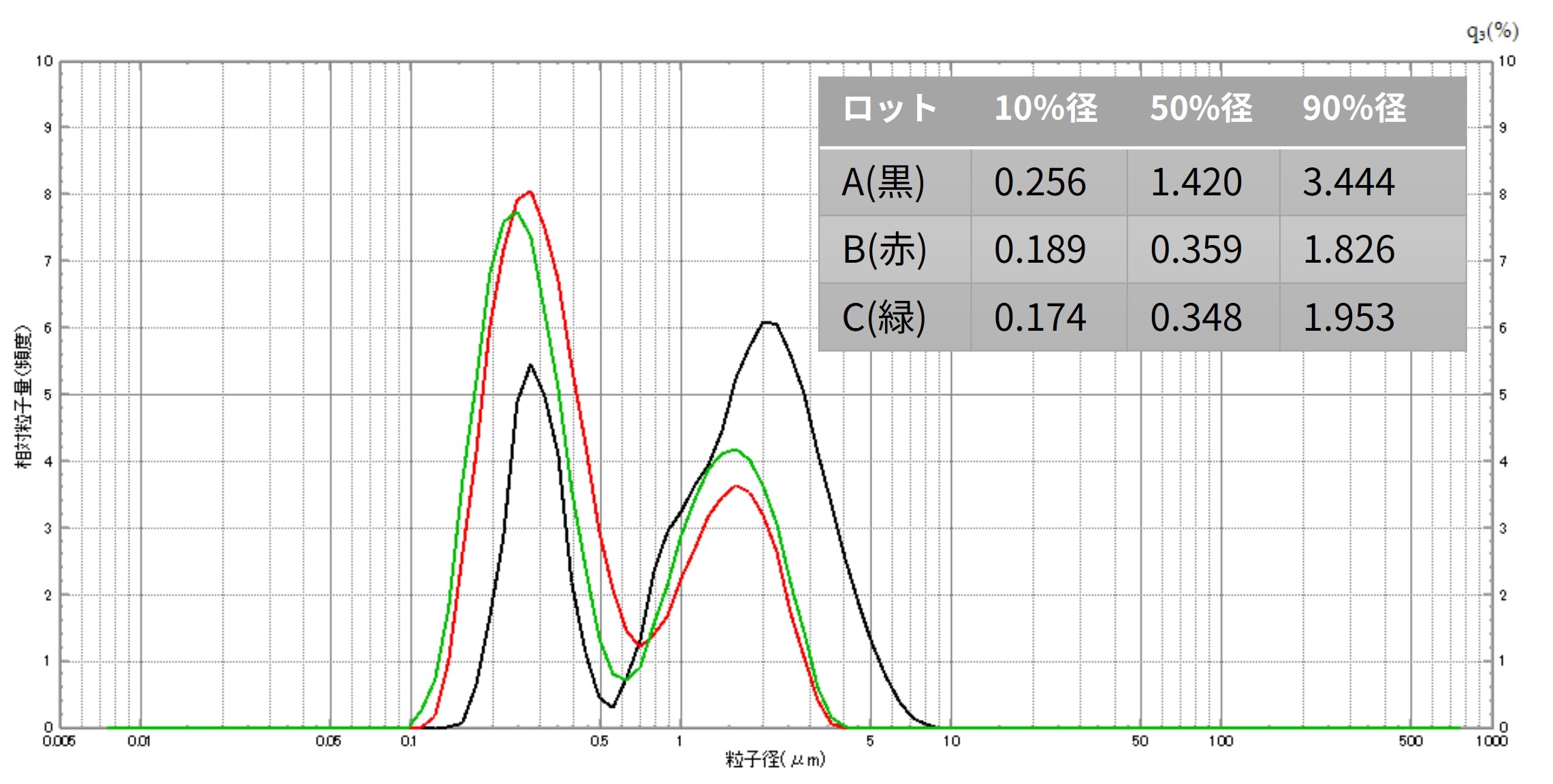1553x784 pixels.
Task: Click the q3(%) label at top right
Action: tap(1491, 31)
